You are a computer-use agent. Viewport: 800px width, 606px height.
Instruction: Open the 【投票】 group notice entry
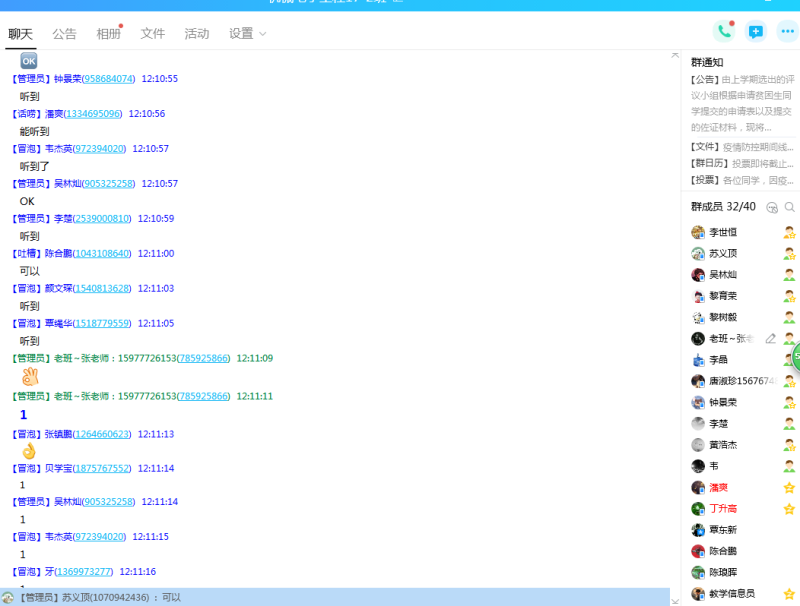coord(742,180)
